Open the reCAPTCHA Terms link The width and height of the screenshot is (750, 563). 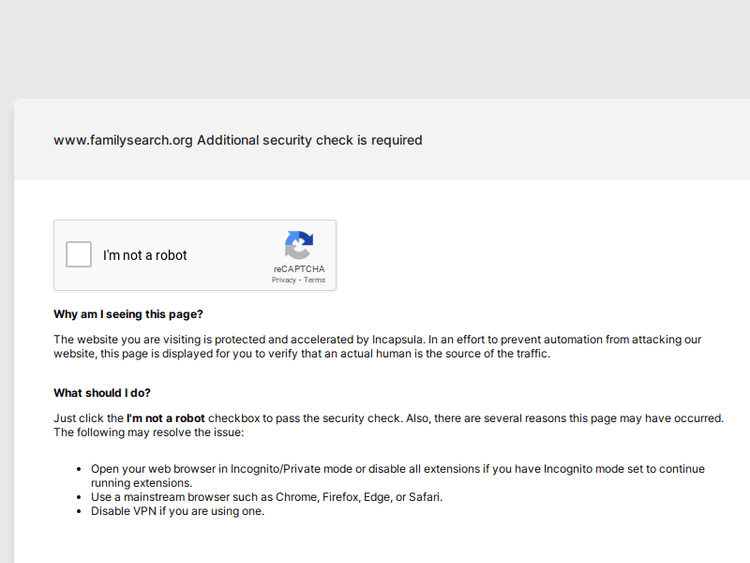(315, 280)
